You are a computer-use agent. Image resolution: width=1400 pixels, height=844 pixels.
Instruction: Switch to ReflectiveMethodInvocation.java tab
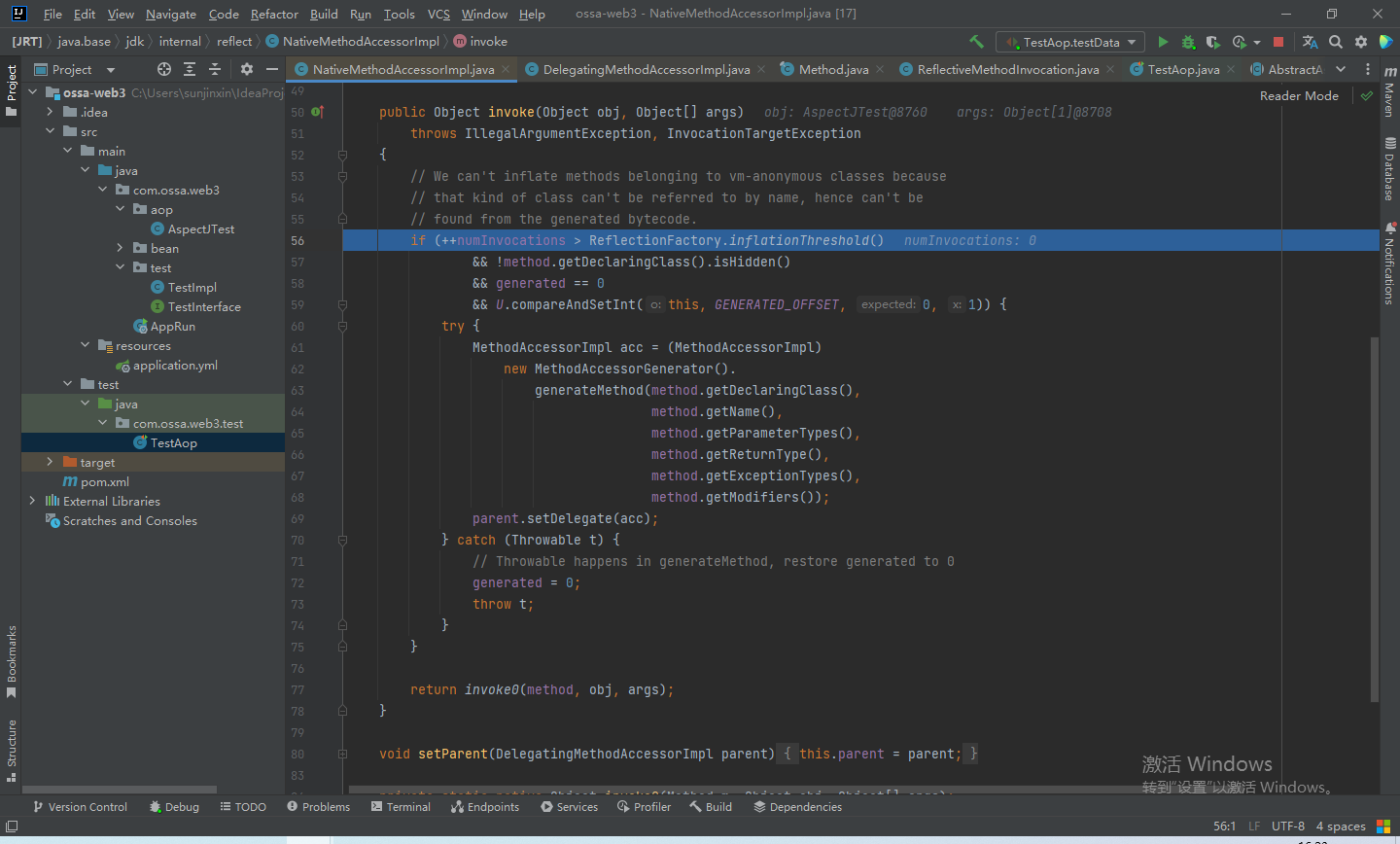click(1007, 69)
